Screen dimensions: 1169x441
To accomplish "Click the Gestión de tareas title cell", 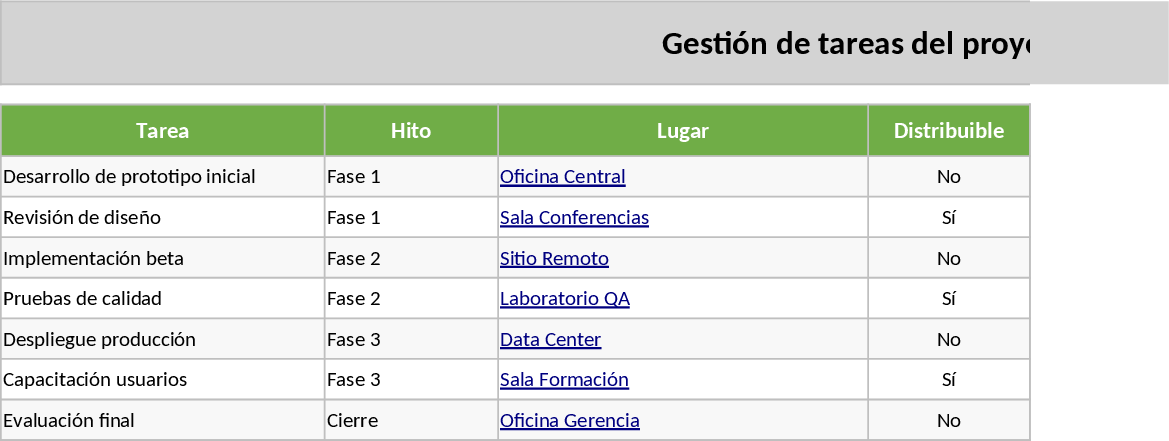I will 844,44.
